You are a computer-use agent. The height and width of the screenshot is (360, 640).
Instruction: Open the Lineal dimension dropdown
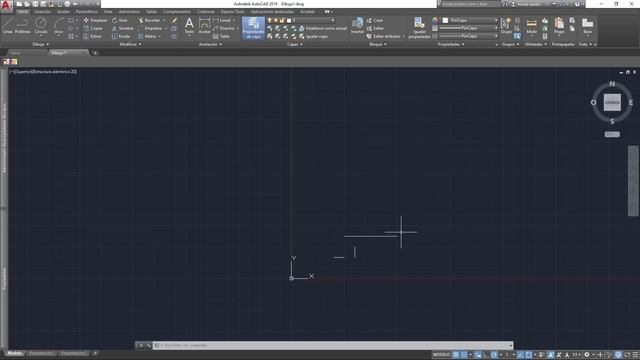pyautogui.click(x=235, y=20)
